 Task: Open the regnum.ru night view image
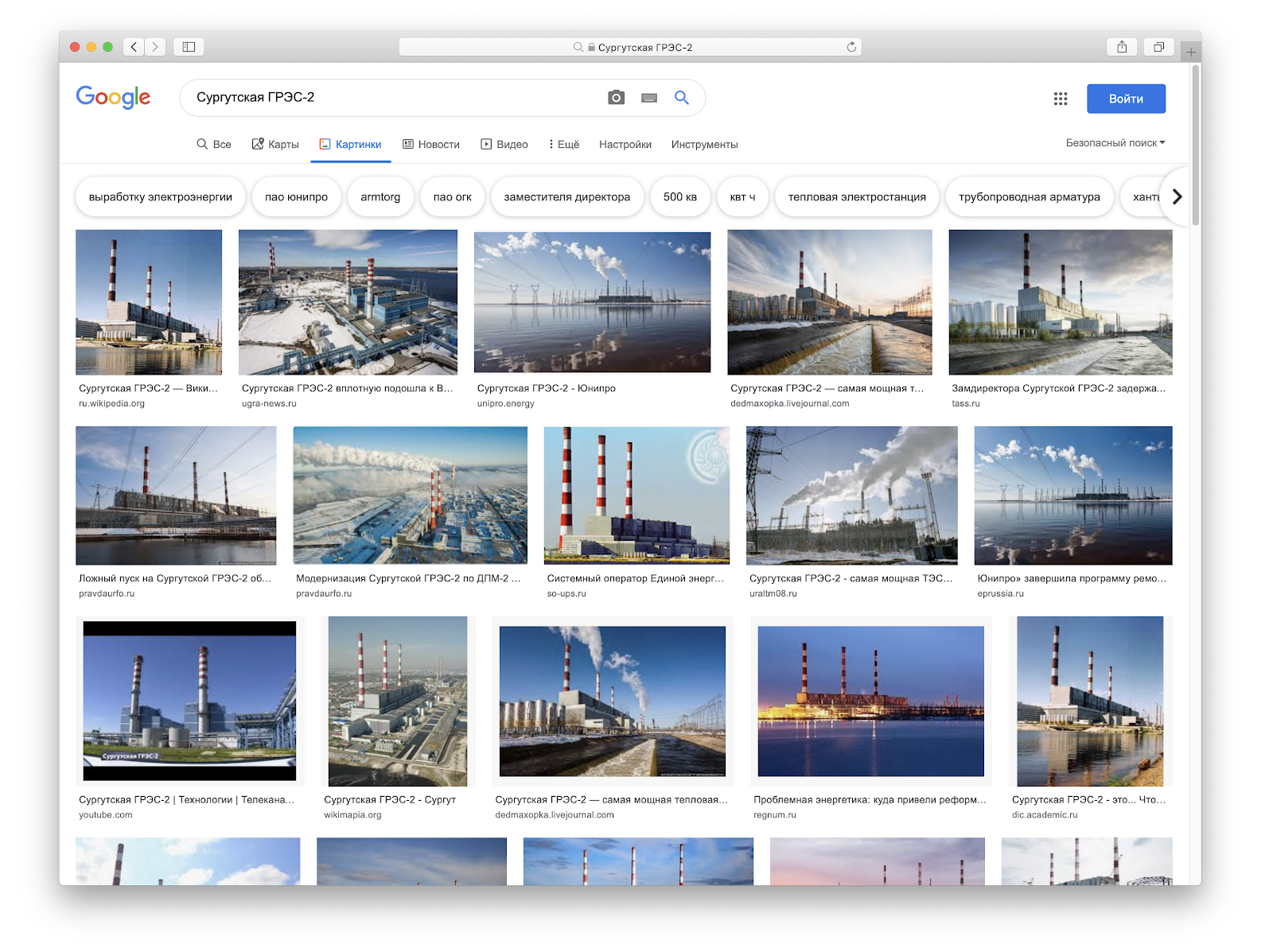871,701
